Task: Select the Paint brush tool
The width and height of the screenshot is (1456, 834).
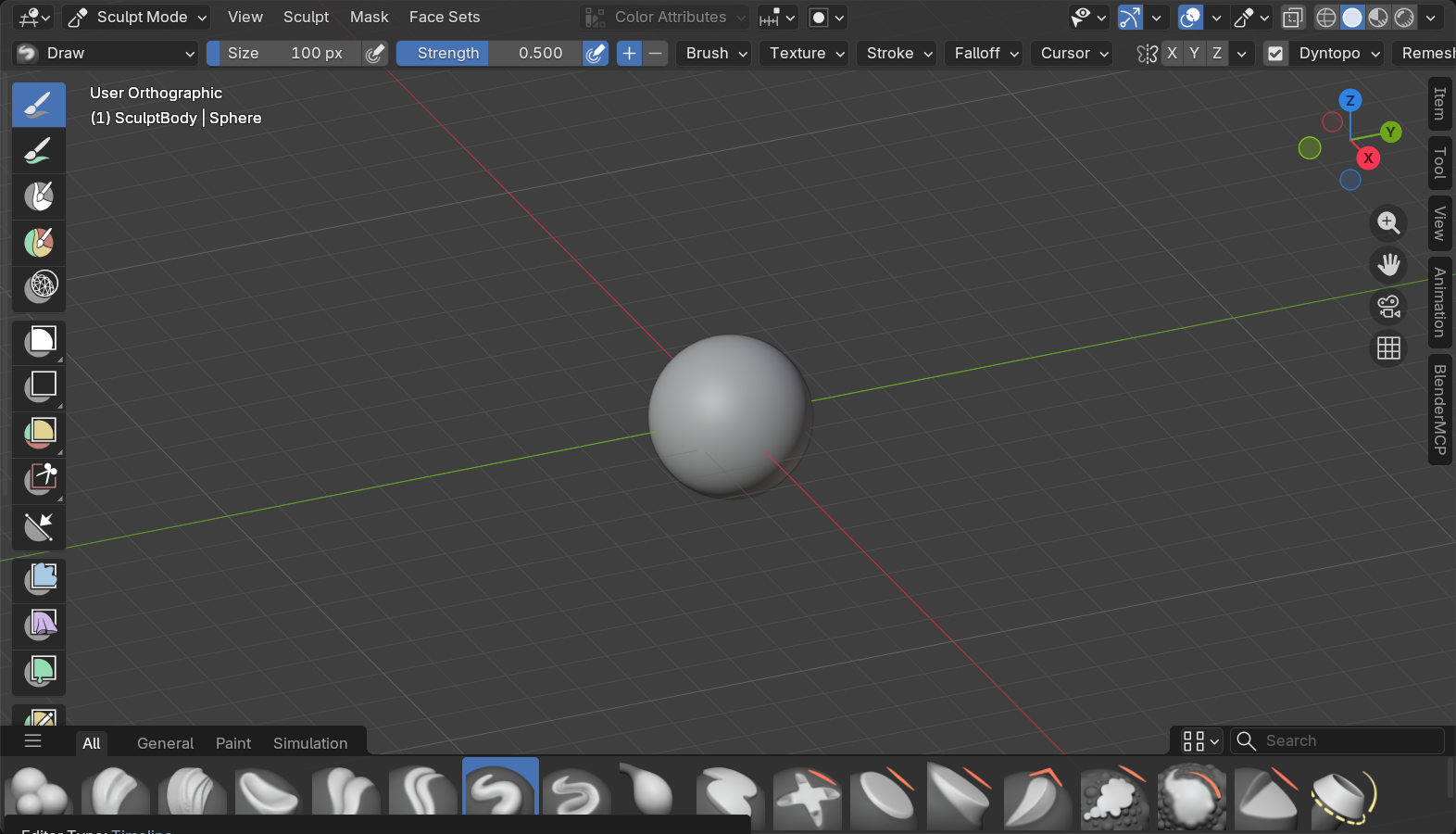Action: [x=39, y=150]
